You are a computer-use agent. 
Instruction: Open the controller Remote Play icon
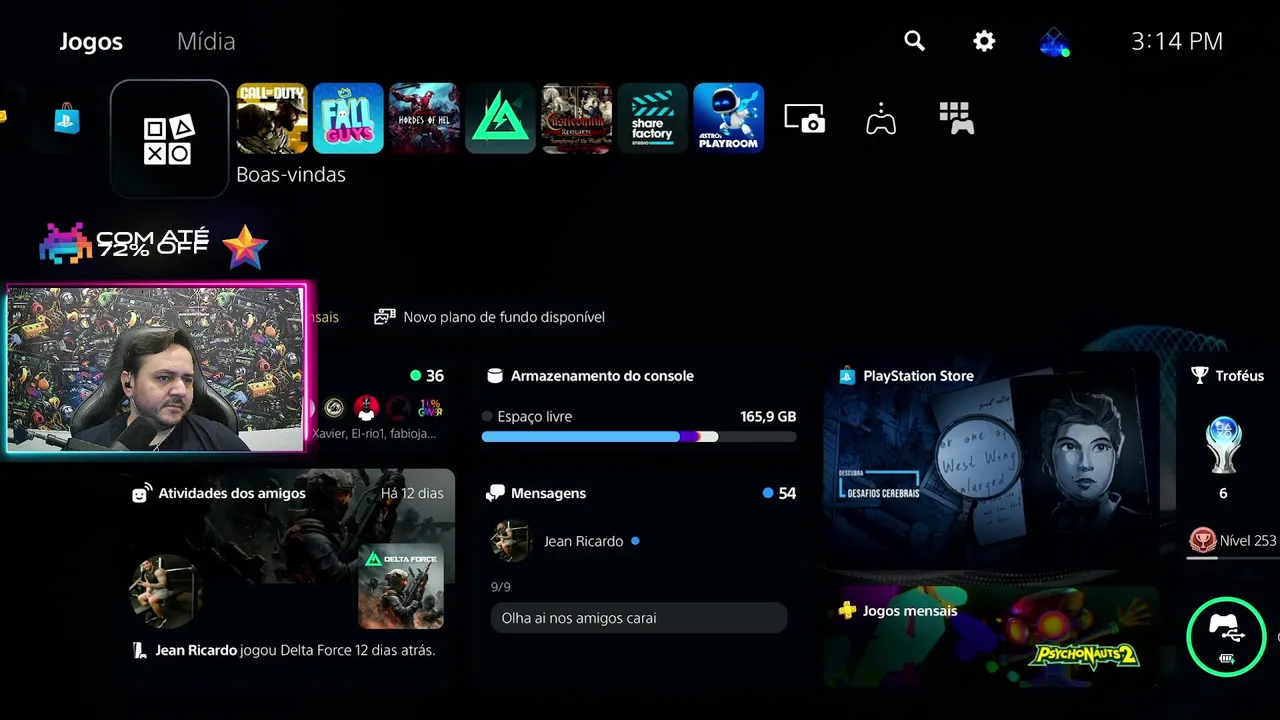[880, 119]
